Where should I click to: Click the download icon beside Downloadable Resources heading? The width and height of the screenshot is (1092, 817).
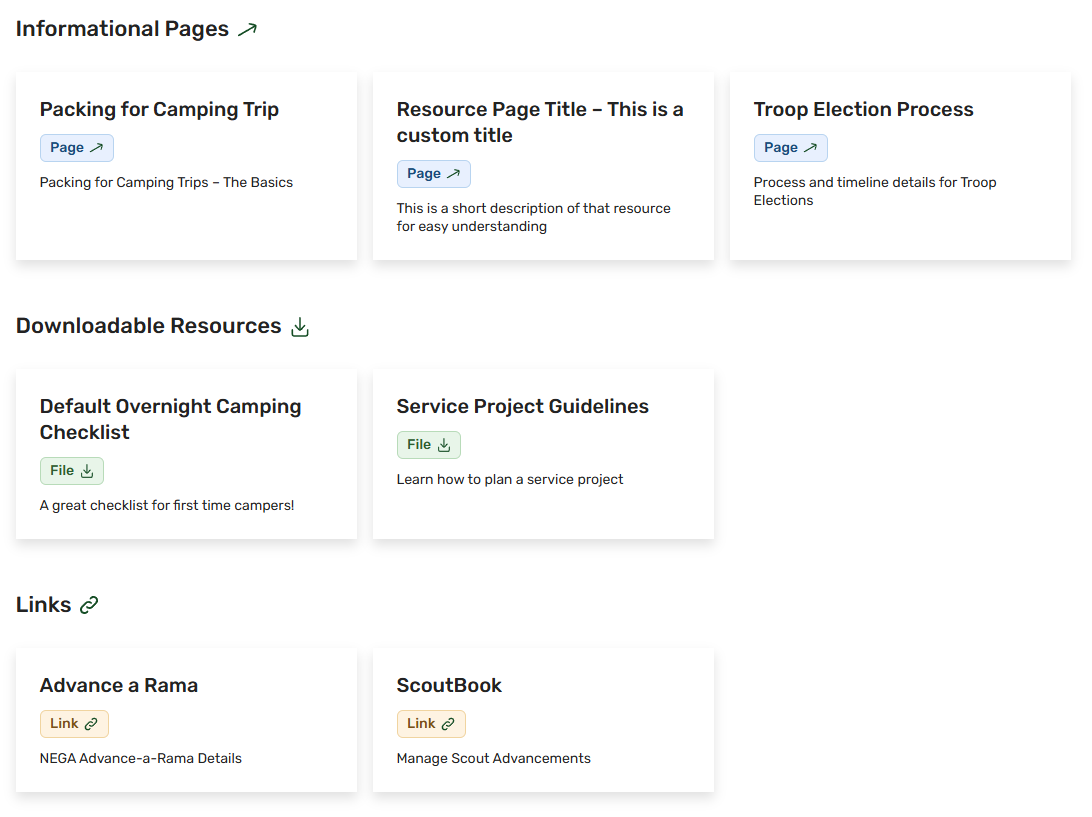[300, 327]
